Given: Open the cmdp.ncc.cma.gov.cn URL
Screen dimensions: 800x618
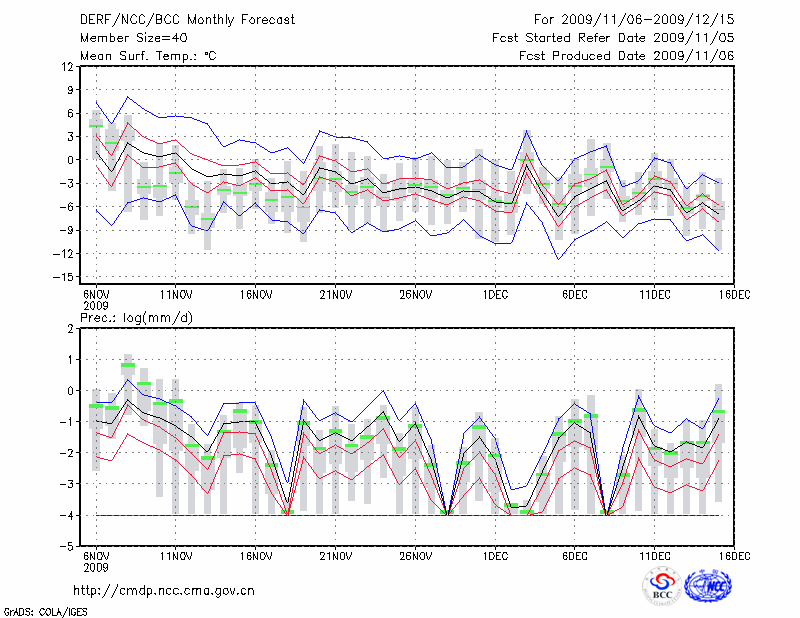Looking at the screenshot, I should tap(164, 590).
